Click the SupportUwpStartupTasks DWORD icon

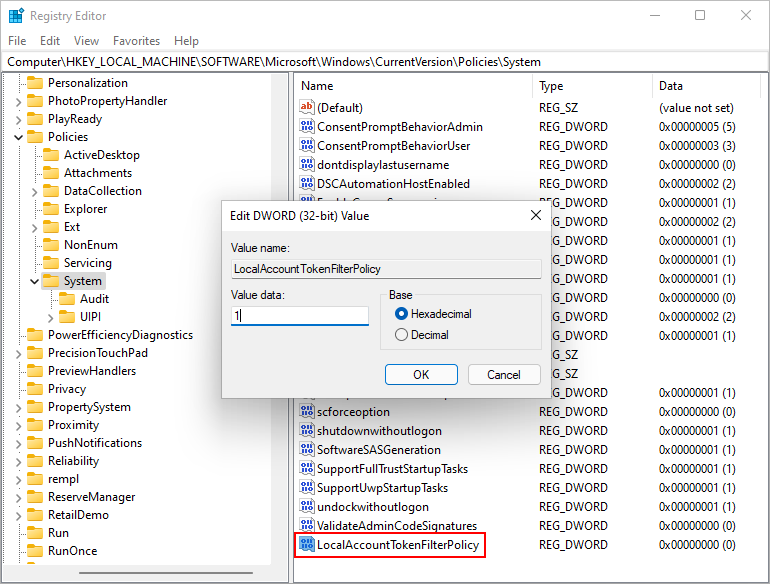(x=306, y=487)
